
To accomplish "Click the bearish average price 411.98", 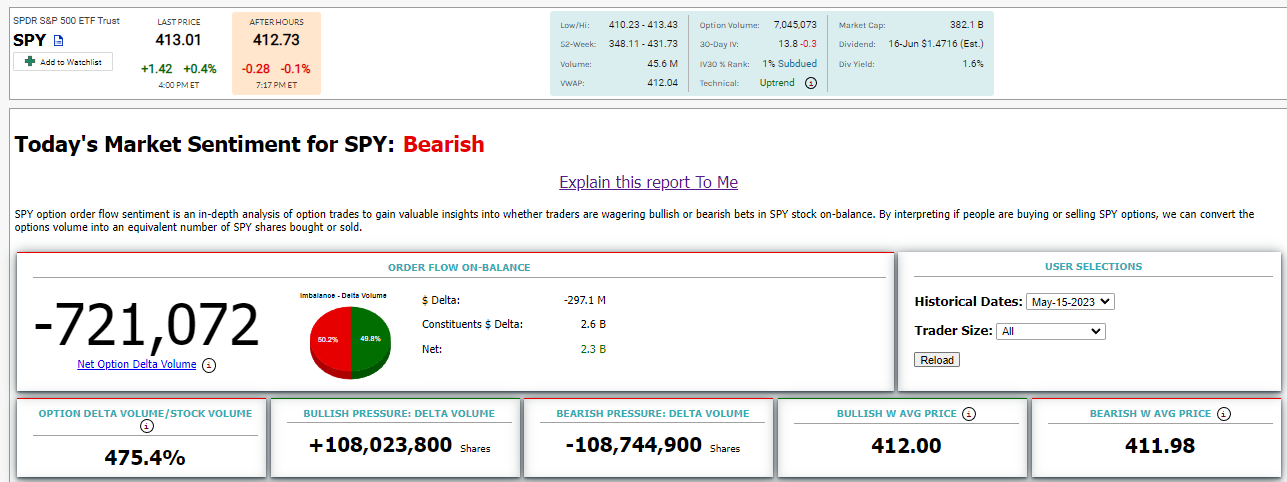I will (x=1160, y=446).
